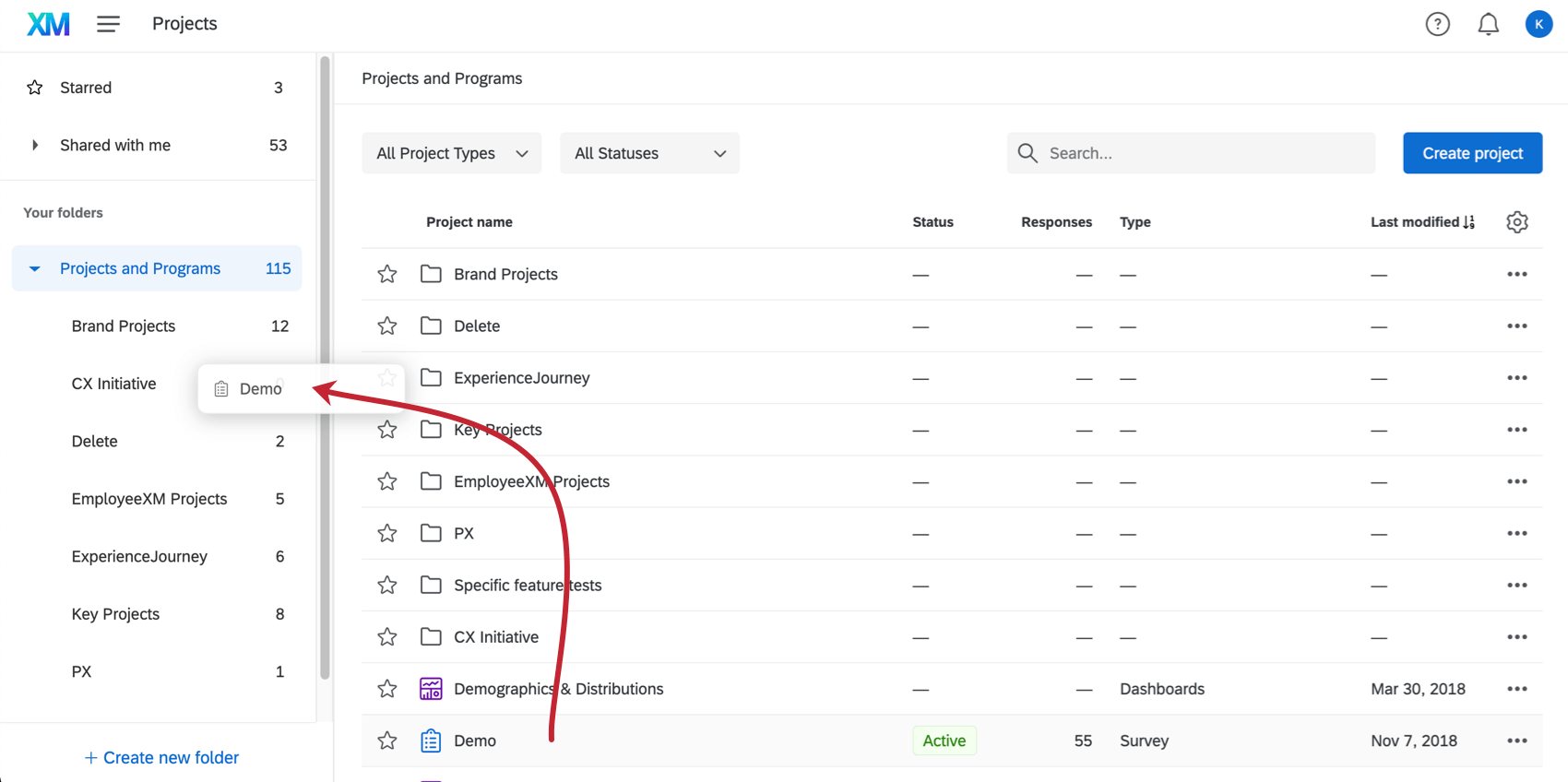Image resolution: width=1568 pixels, height=782 pixels.
Task: Open the help question mark icon
Action: 1437,24
